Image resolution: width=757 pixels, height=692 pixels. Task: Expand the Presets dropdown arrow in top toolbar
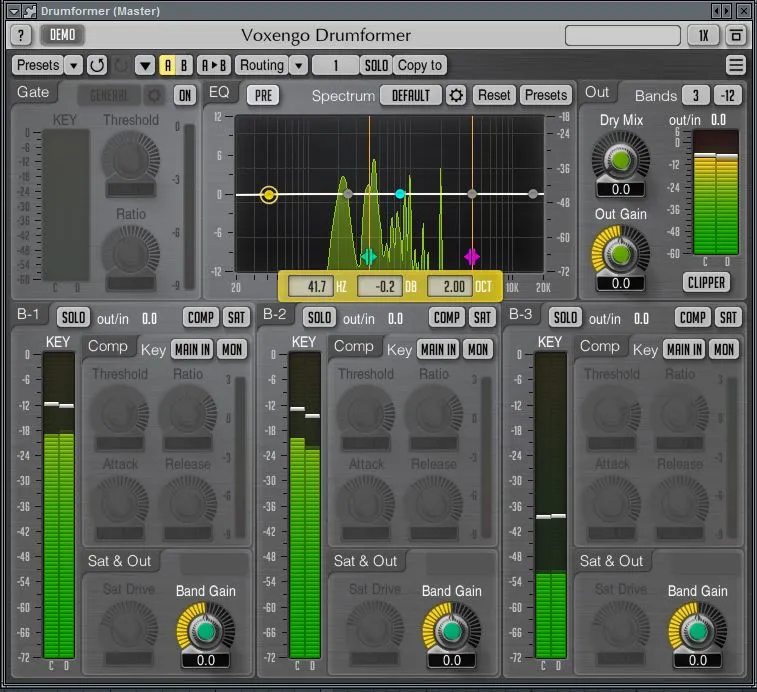(74, 66)
